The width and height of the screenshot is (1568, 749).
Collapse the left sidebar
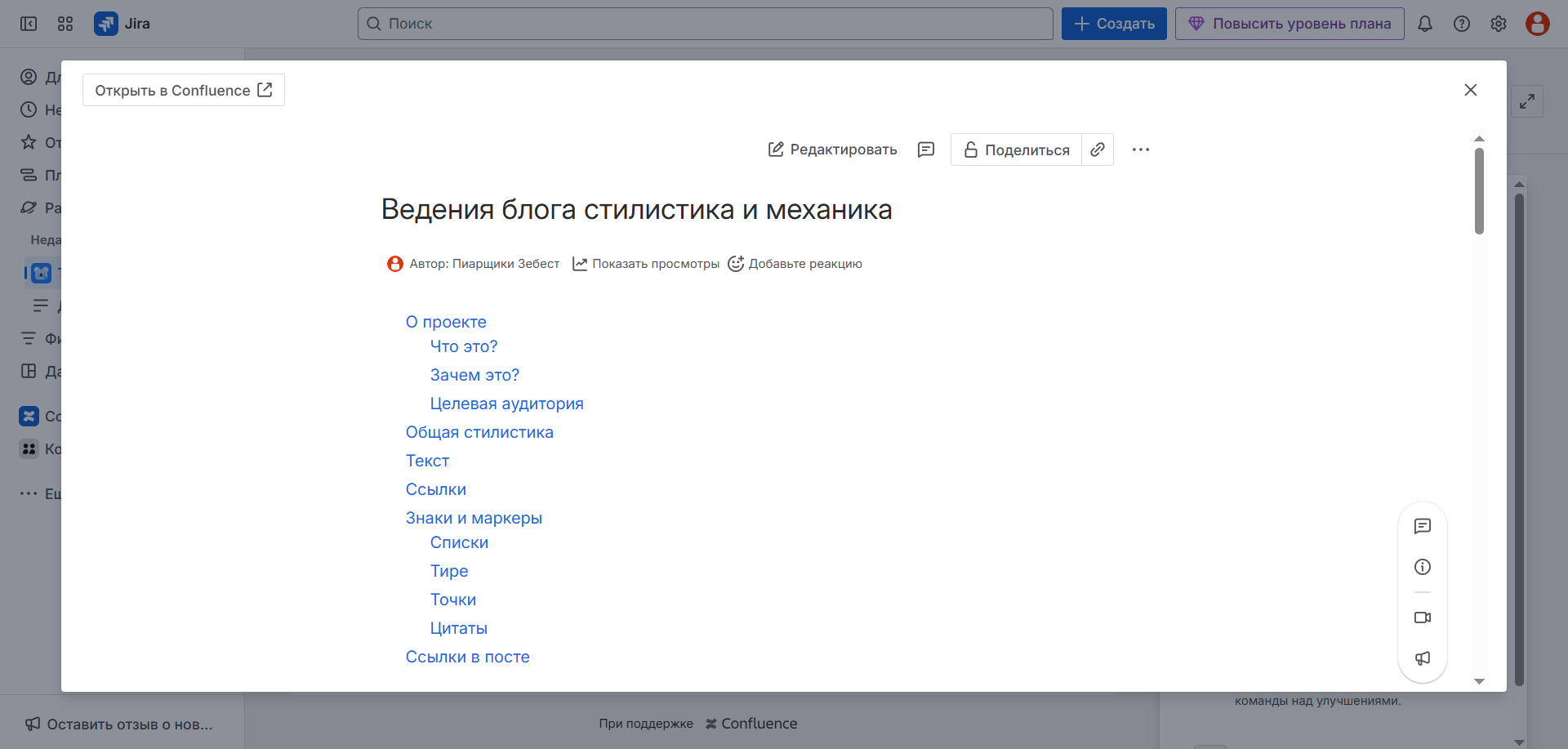[x=29, y=24]
